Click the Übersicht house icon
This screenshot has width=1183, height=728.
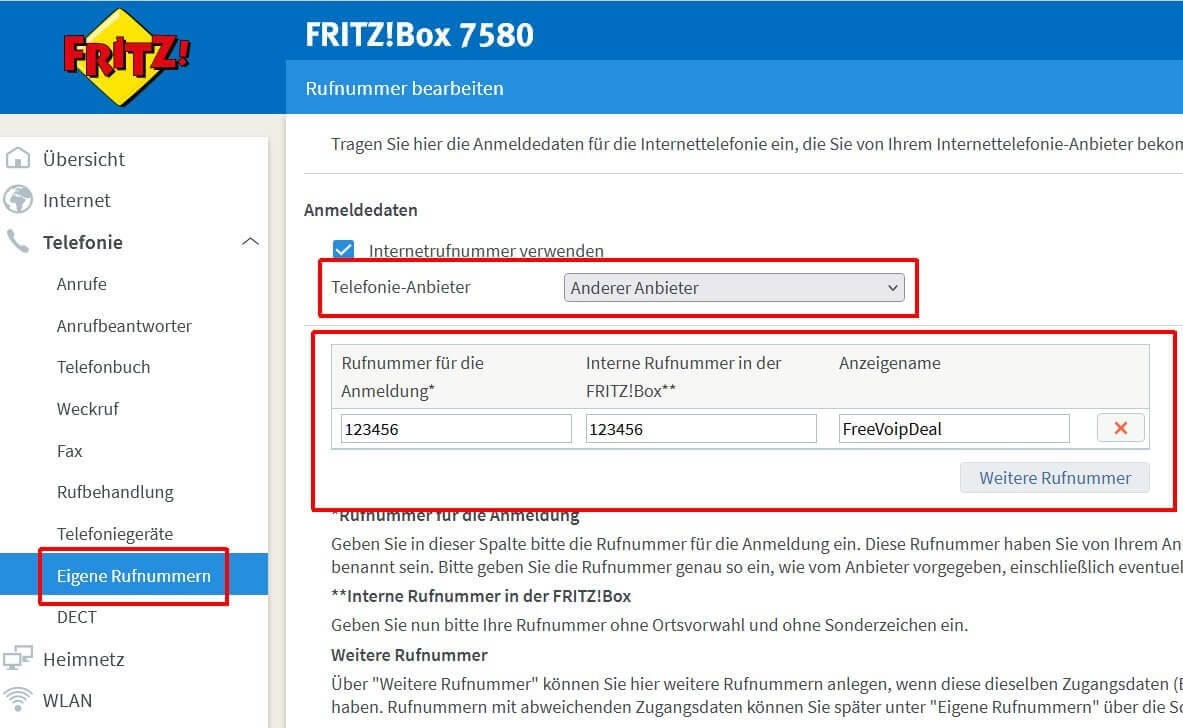tap(18, 158)
